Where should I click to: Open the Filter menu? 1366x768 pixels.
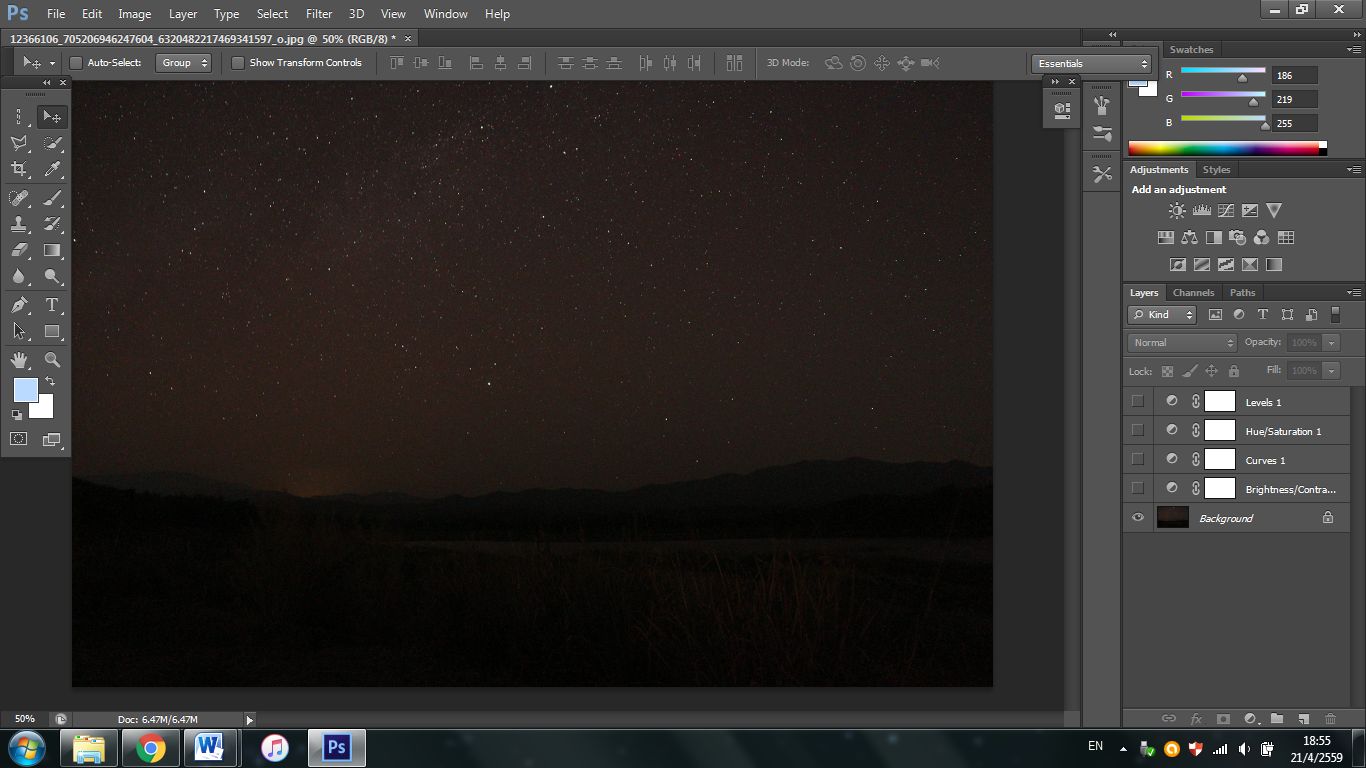[319, 14]
